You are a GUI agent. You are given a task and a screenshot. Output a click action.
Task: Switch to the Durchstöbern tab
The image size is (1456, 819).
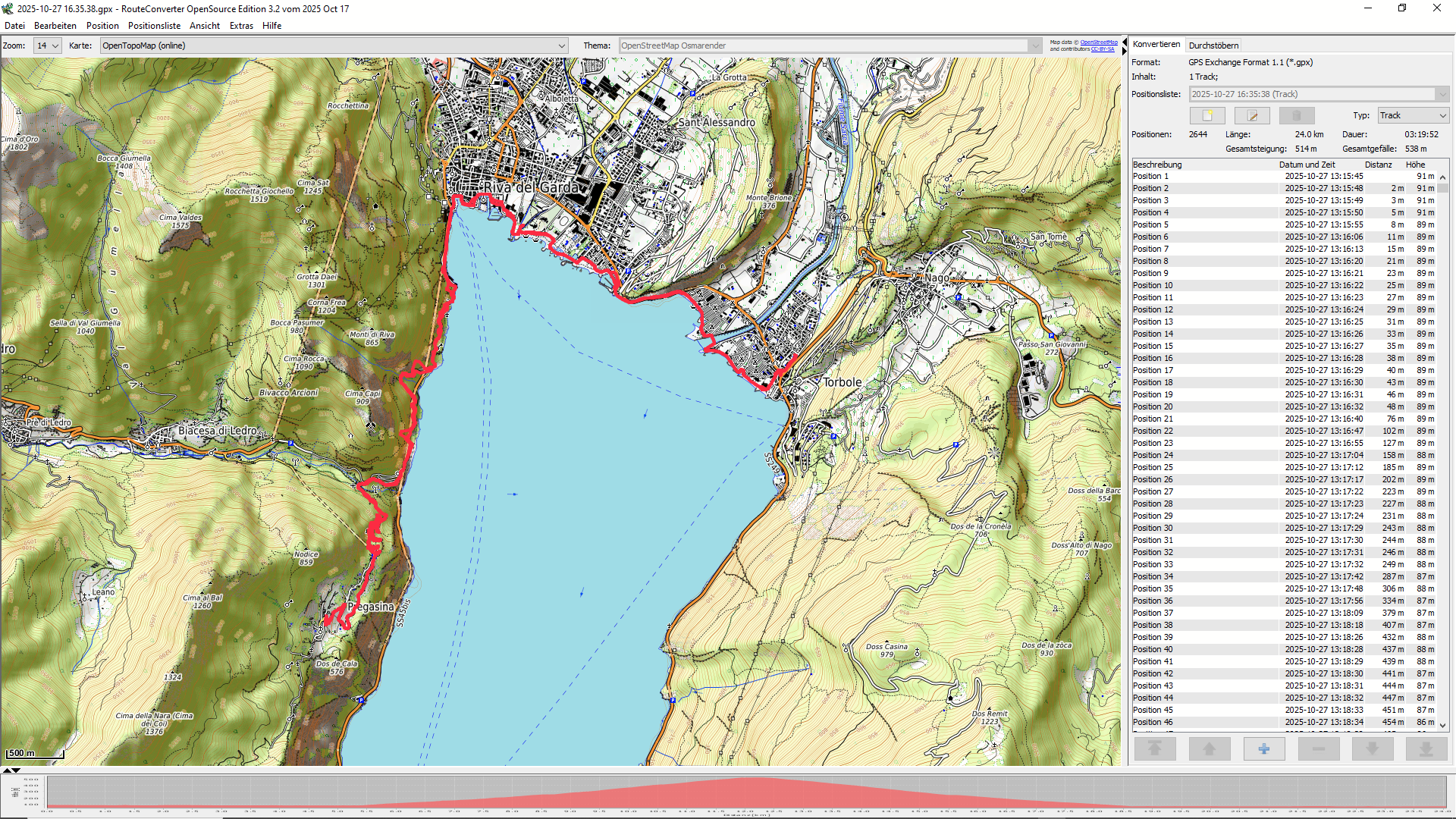click(1213, 45)
